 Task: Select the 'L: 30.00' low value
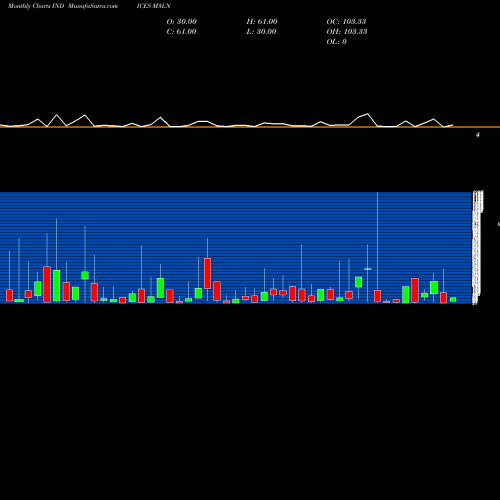262,32
